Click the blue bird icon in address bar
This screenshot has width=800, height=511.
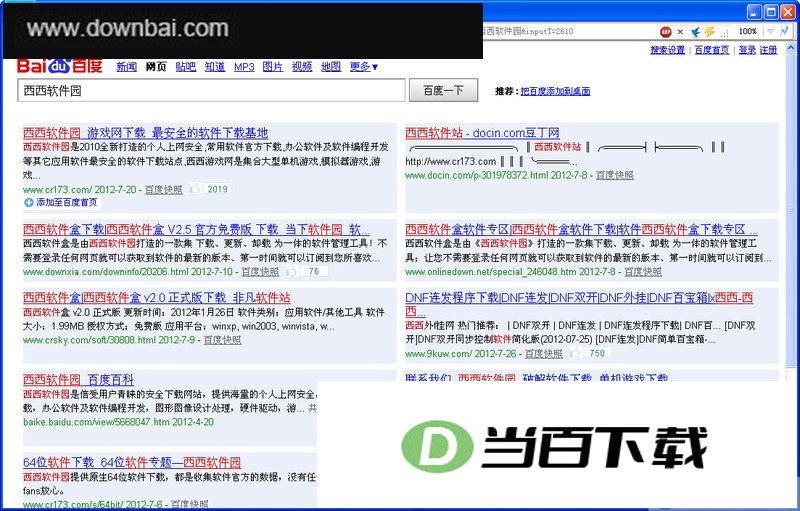pos(695,32)
